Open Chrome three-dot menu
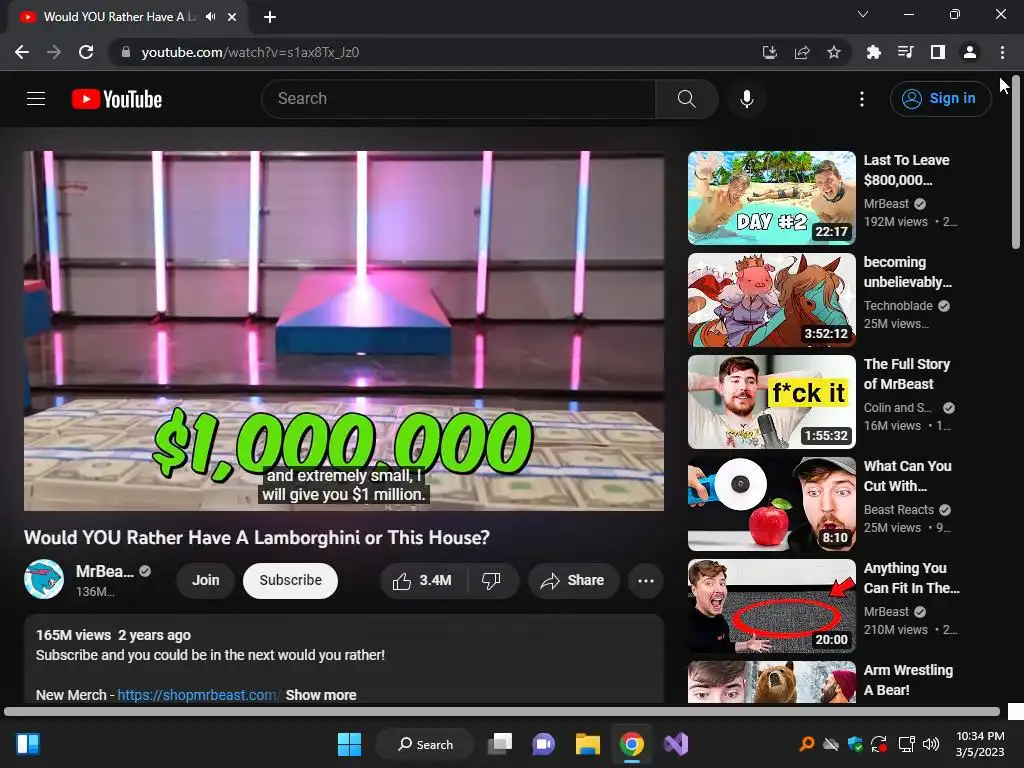 1002,52
